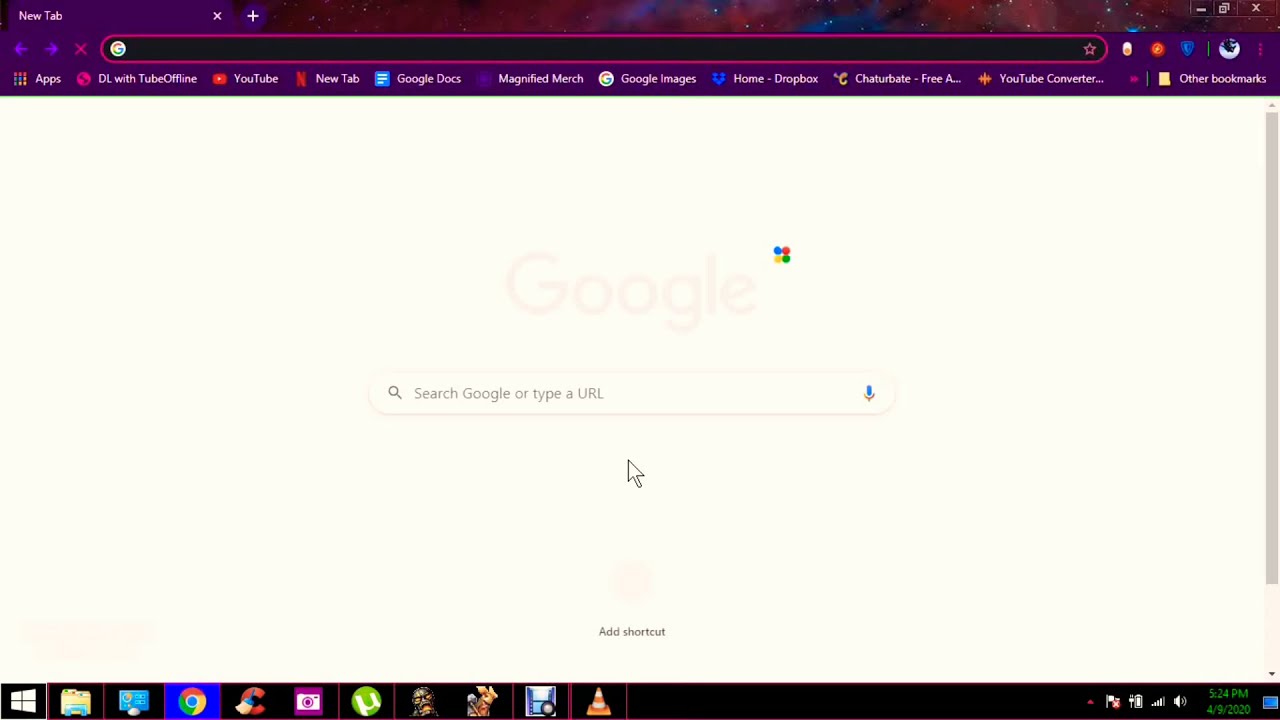Open a new tab with the plus button
This screenshot has height=720, width=1280.
point(253,16)
